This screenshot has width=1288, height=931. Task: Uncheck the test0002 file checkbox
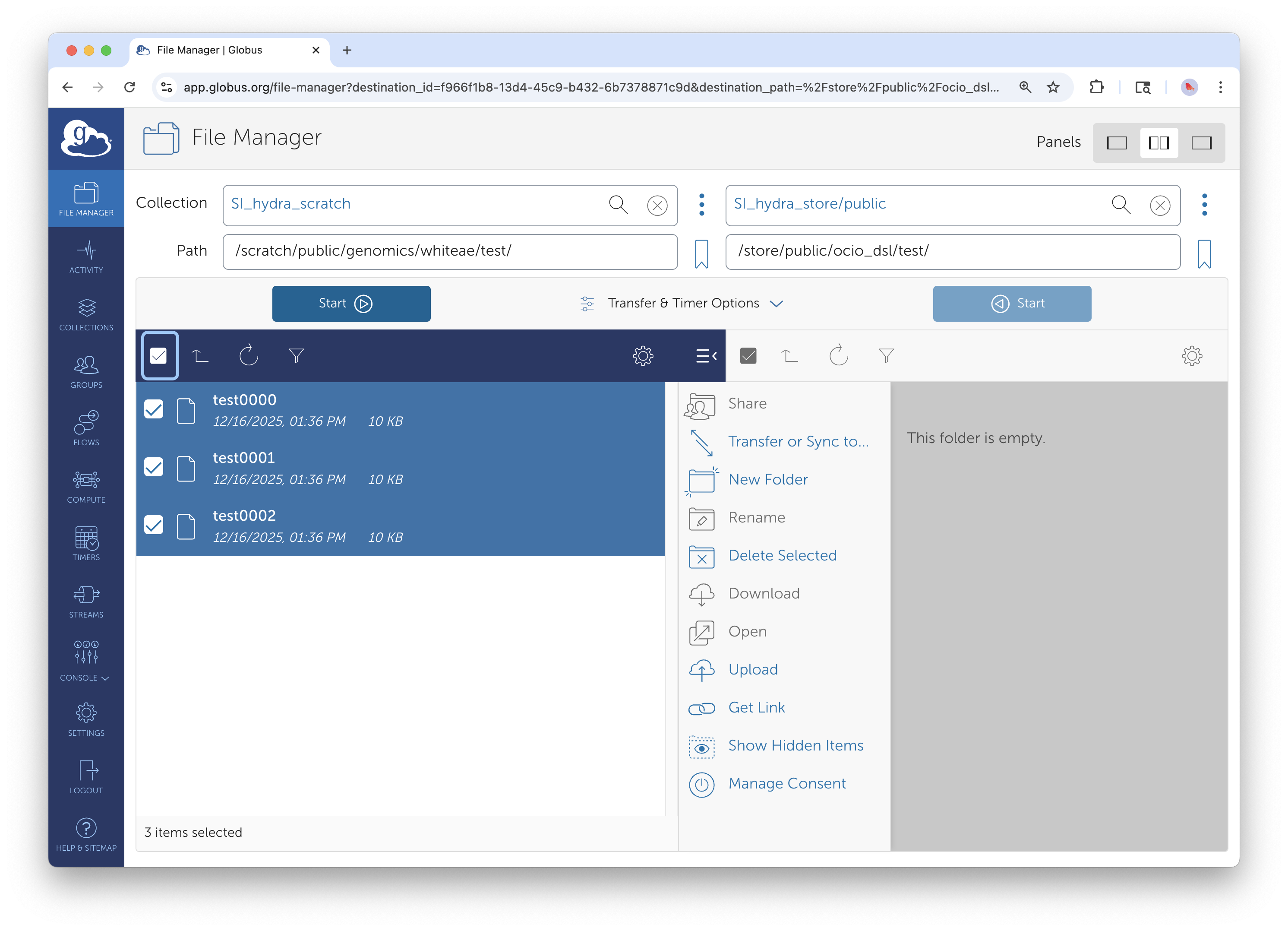(153, 525)
